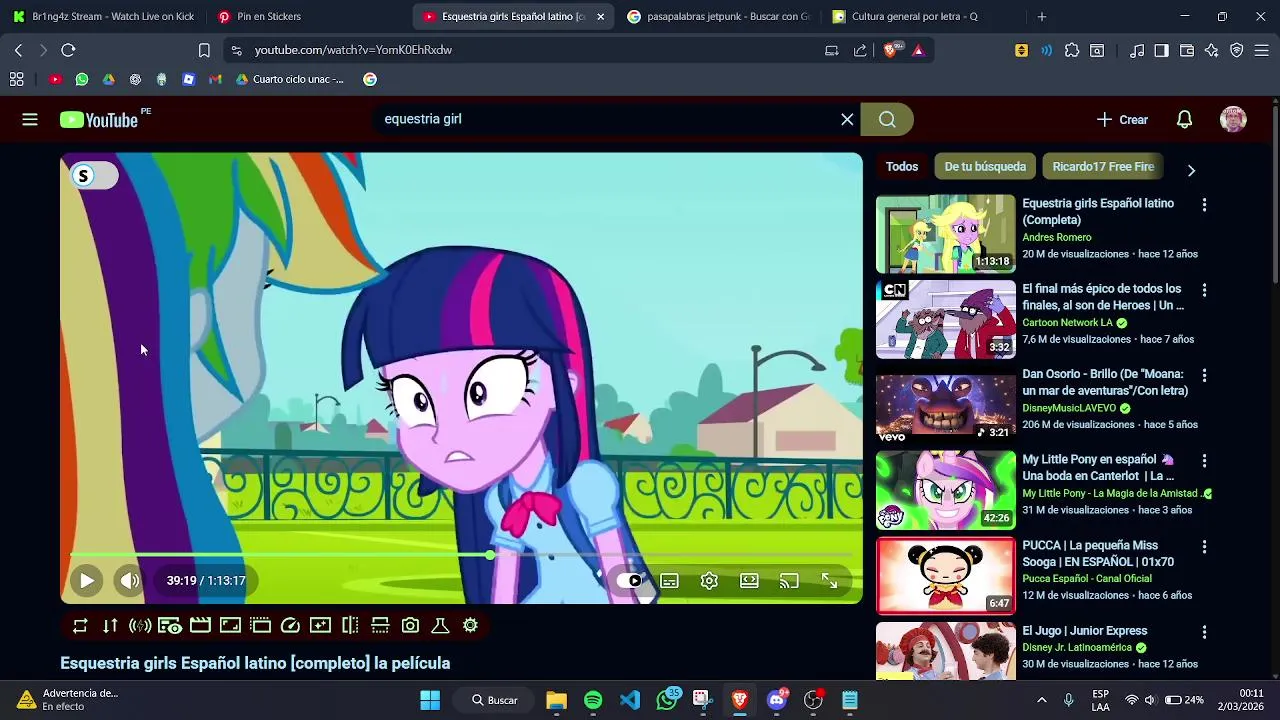Screen dimensions: 1280x720
Task: Open Spotify from the taskbar
Action: click(593, 700)
